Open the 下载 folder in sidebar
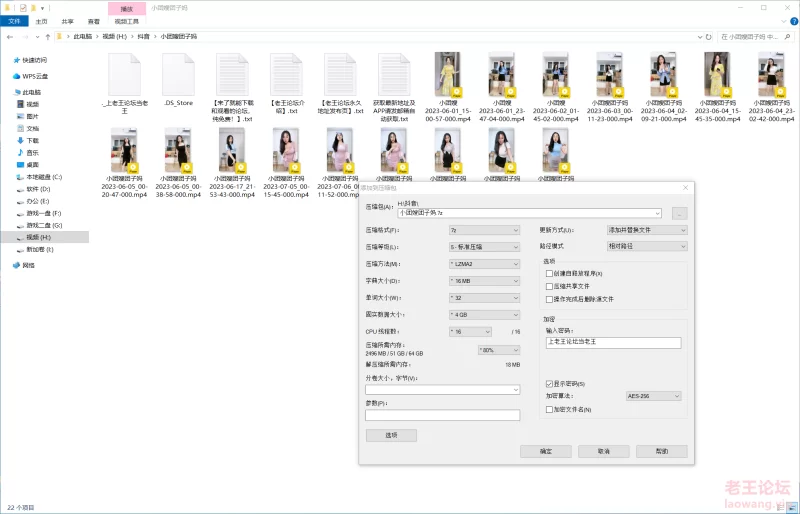 pyautogui.click(x=32, y=140)
